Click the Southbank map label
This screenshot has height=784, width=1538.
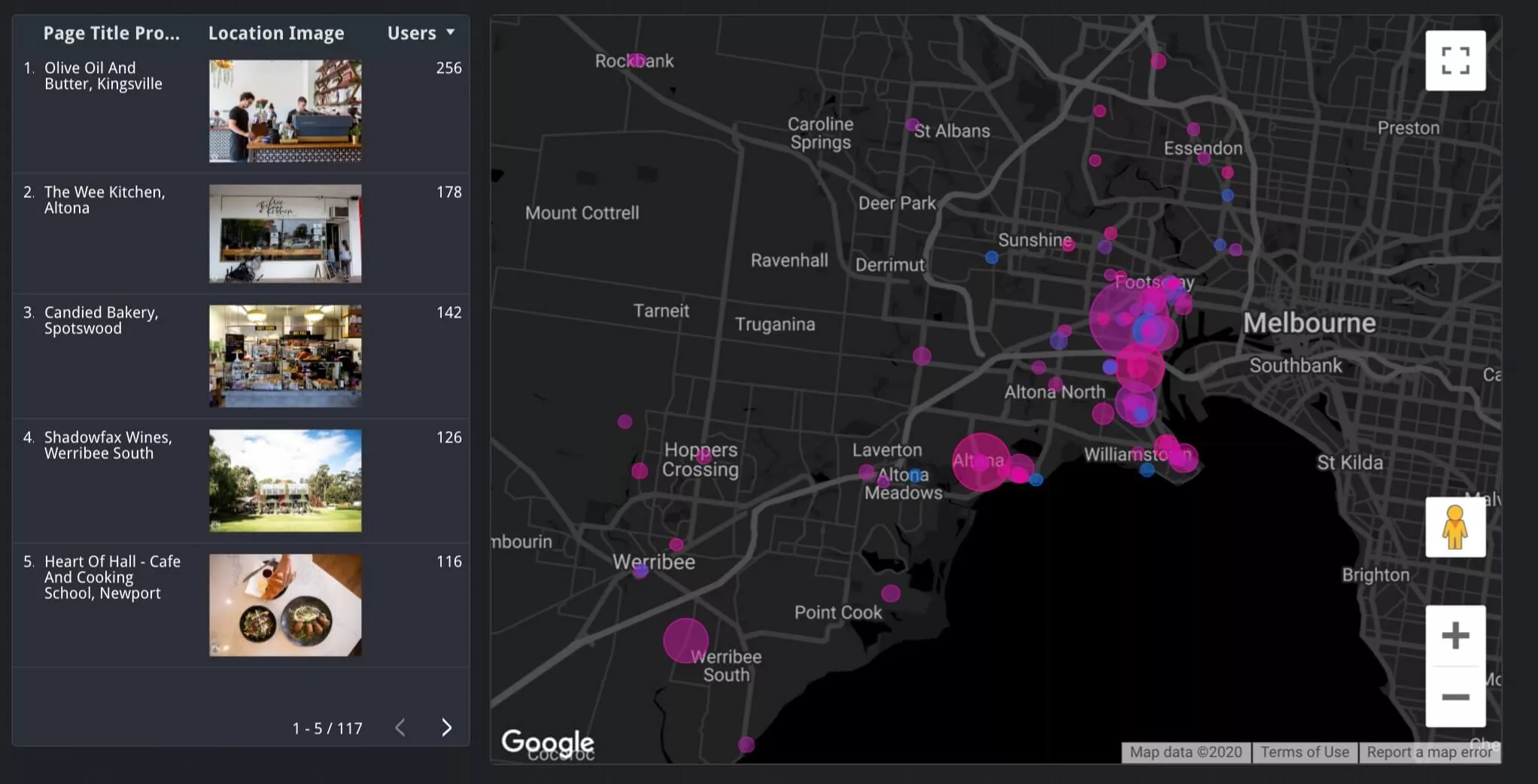[x=1296, y=366]
